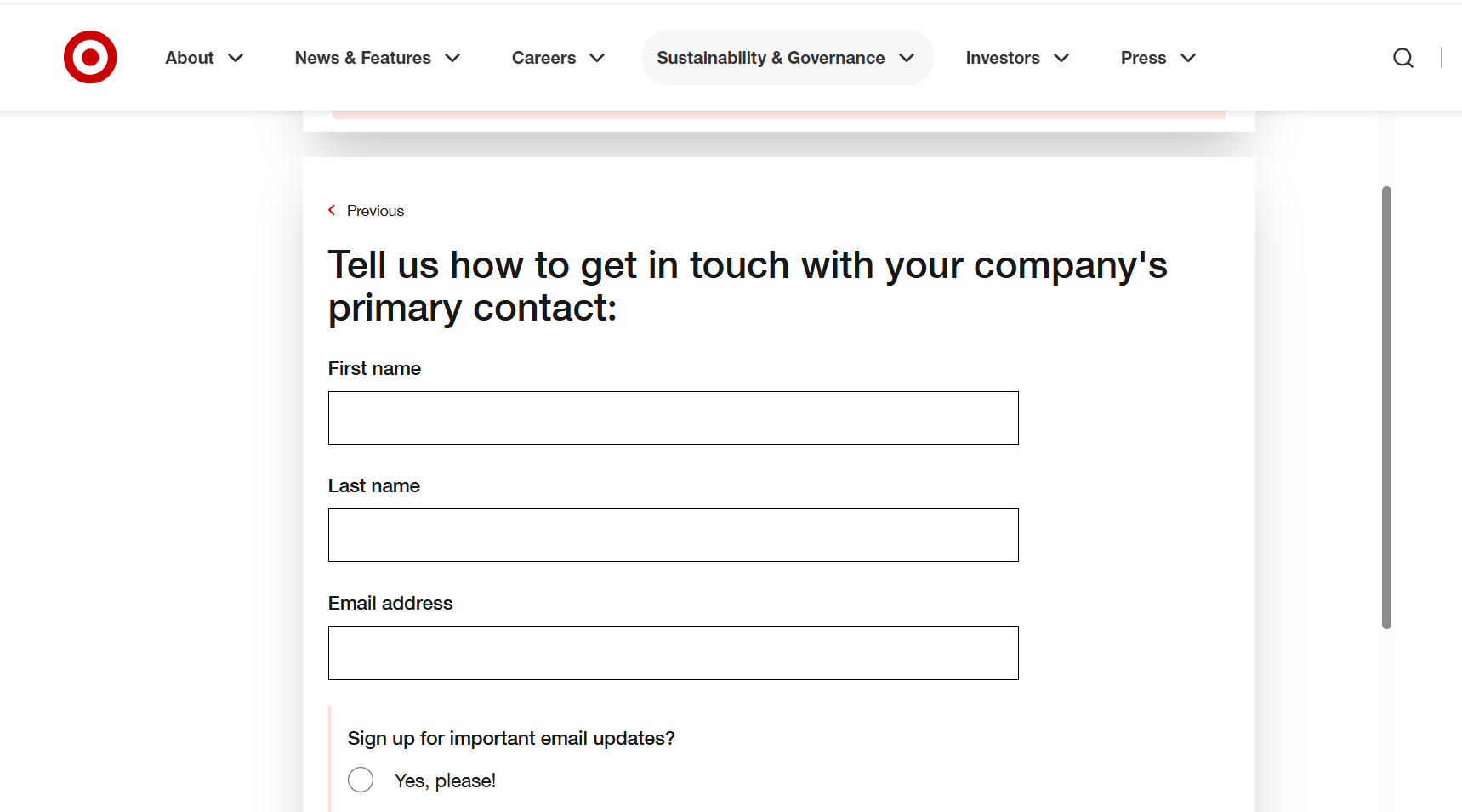
Task: Expand the About menu chevron
Action: click(236, 58)
